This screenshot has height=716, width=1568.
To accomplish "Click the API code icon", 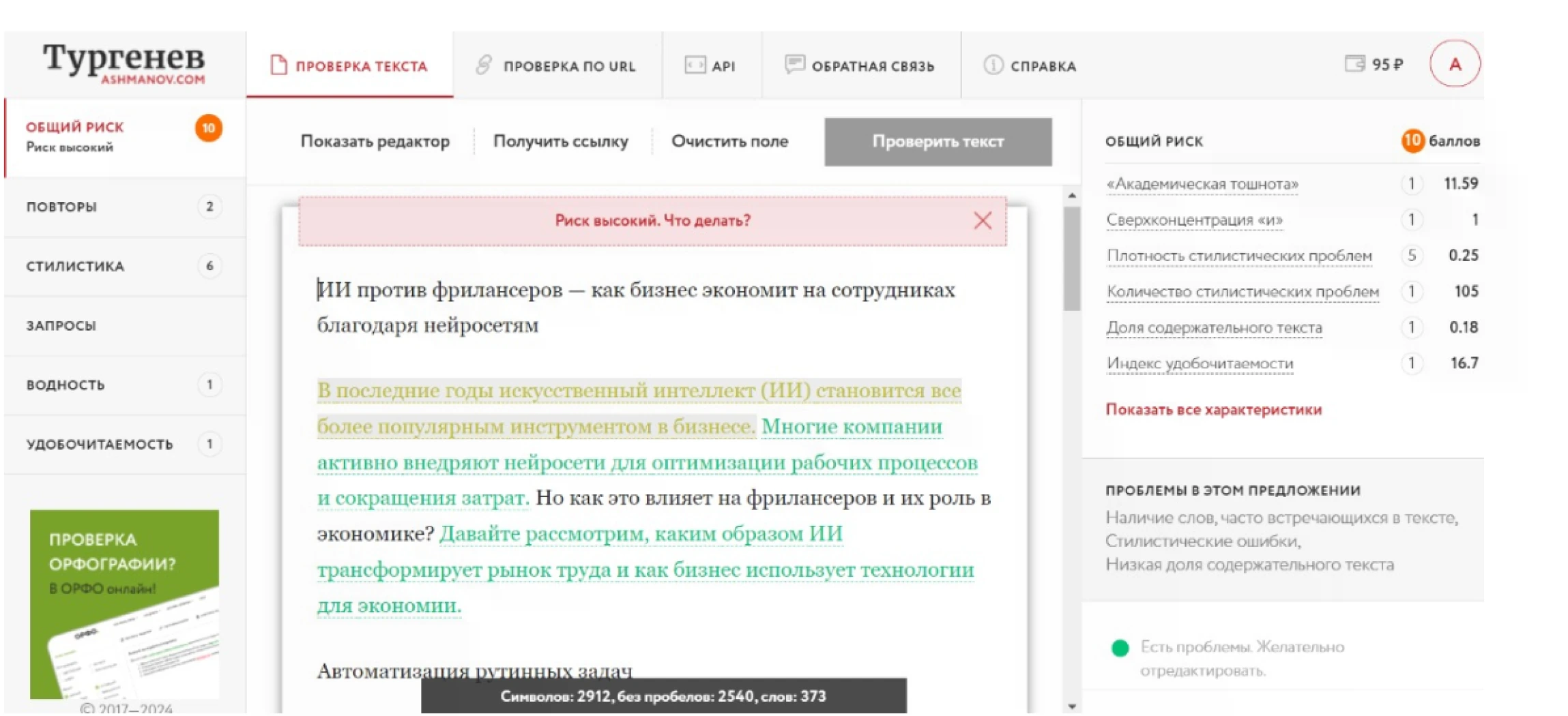I will (695, 65).
